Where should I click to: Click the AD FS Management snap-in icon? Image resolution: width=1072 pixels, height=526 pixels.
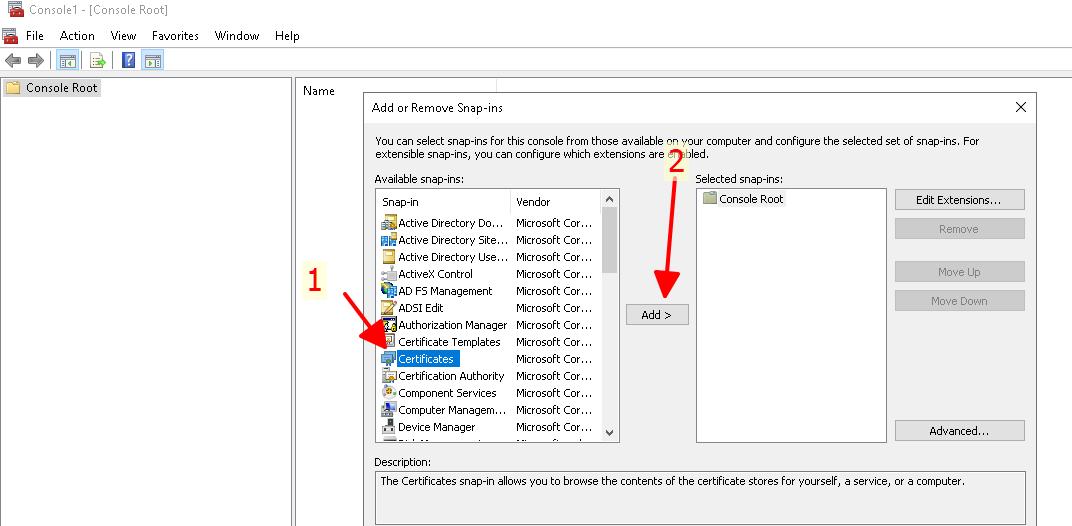pos(389,291)
